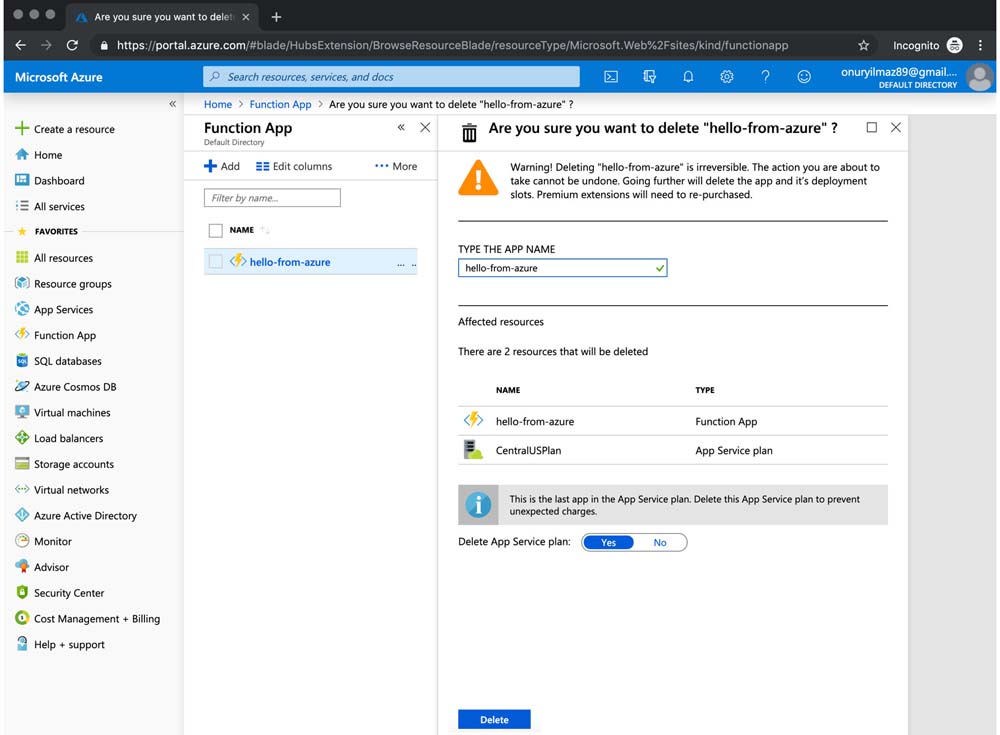Open the notifications bell icon

pos(688,77)
